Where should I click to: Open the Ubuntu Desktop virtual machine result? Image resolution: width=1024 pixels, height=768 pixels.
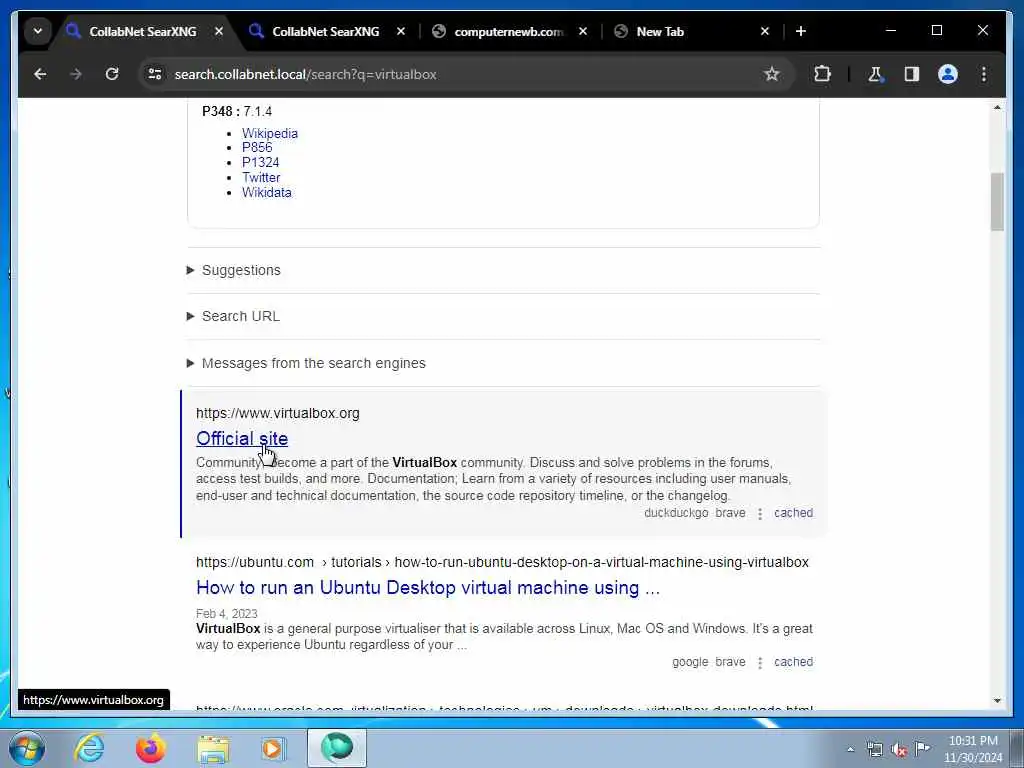point(428,588)
